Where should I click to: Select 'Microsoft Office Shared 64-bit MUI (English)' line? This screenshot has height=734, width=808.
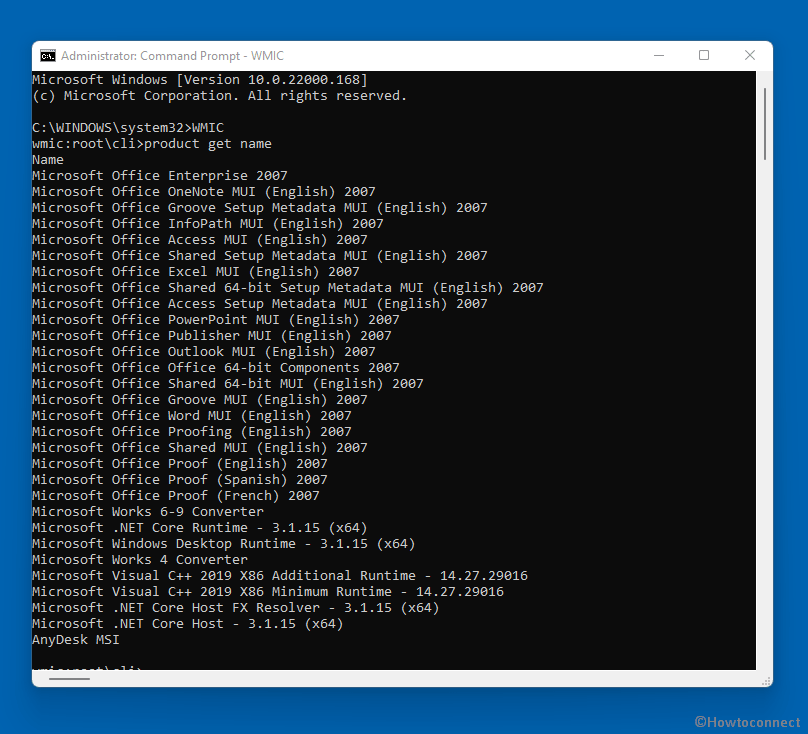tap(228, 383)
